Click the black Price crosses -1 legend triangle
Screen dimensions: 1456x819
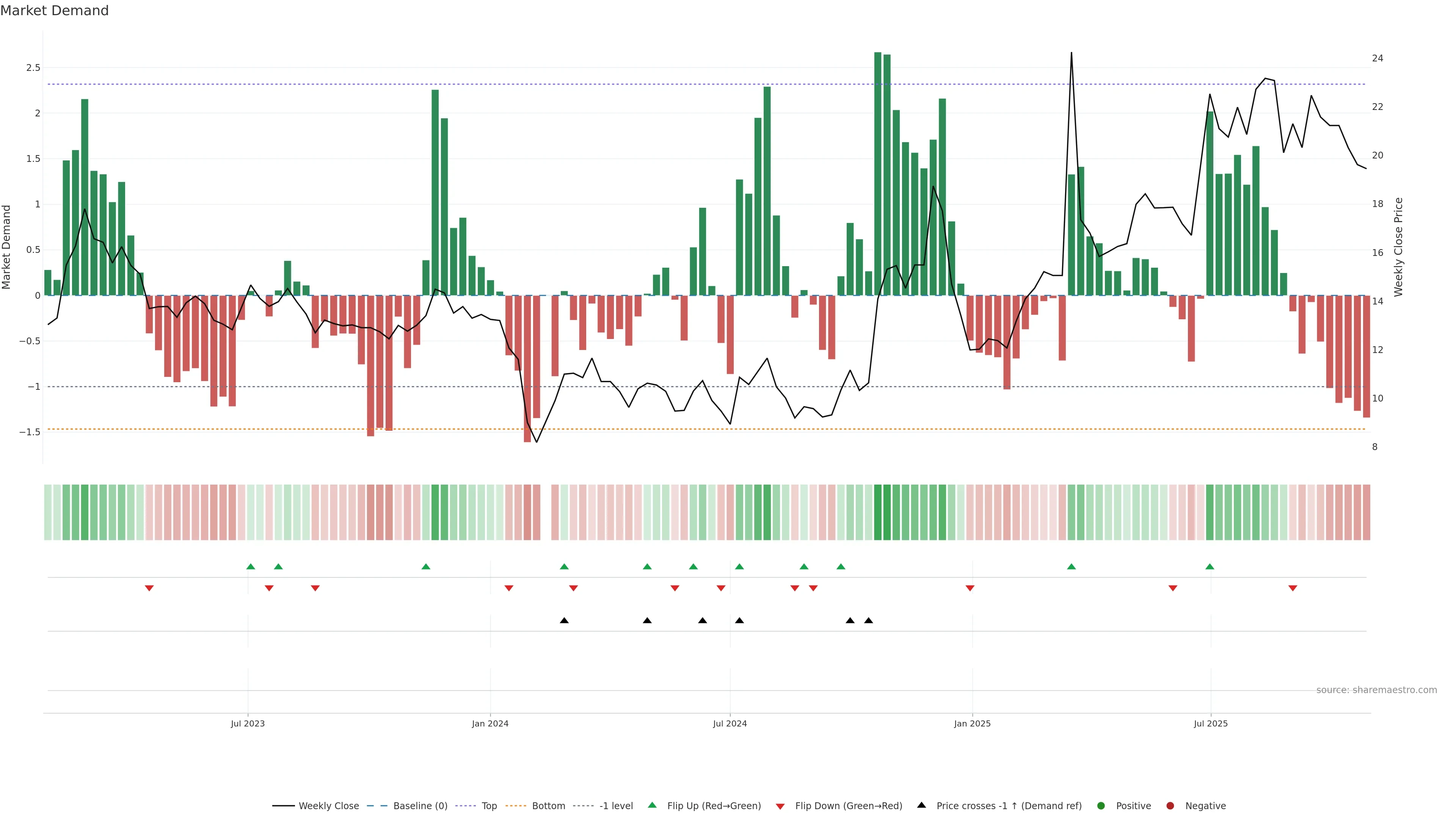921,805
